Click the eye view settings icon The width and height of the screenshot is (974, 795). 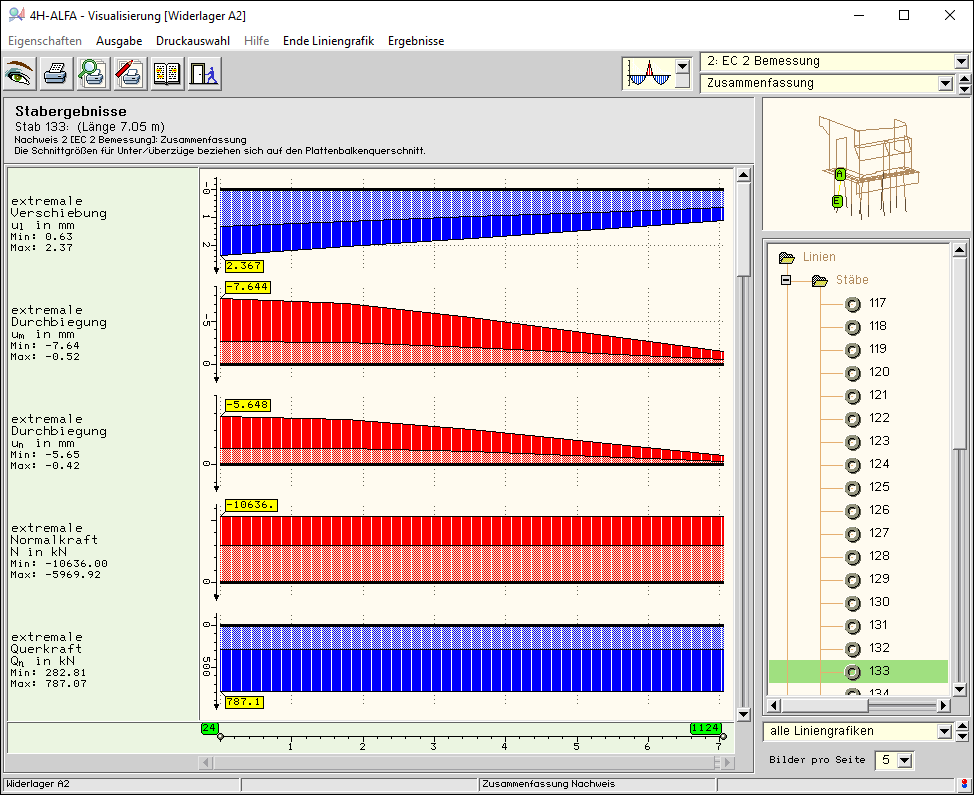pos(21,74)
